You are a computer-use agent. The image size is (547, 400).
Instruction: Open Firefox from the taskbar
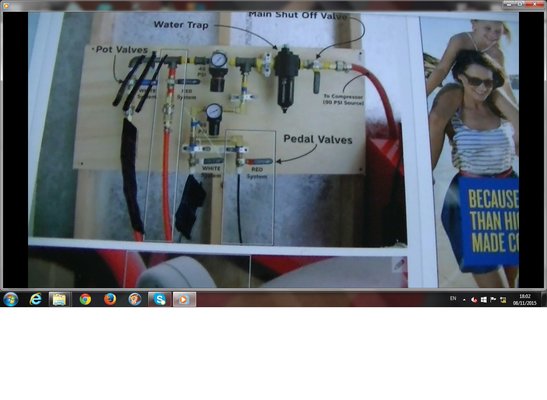point(110,299)
